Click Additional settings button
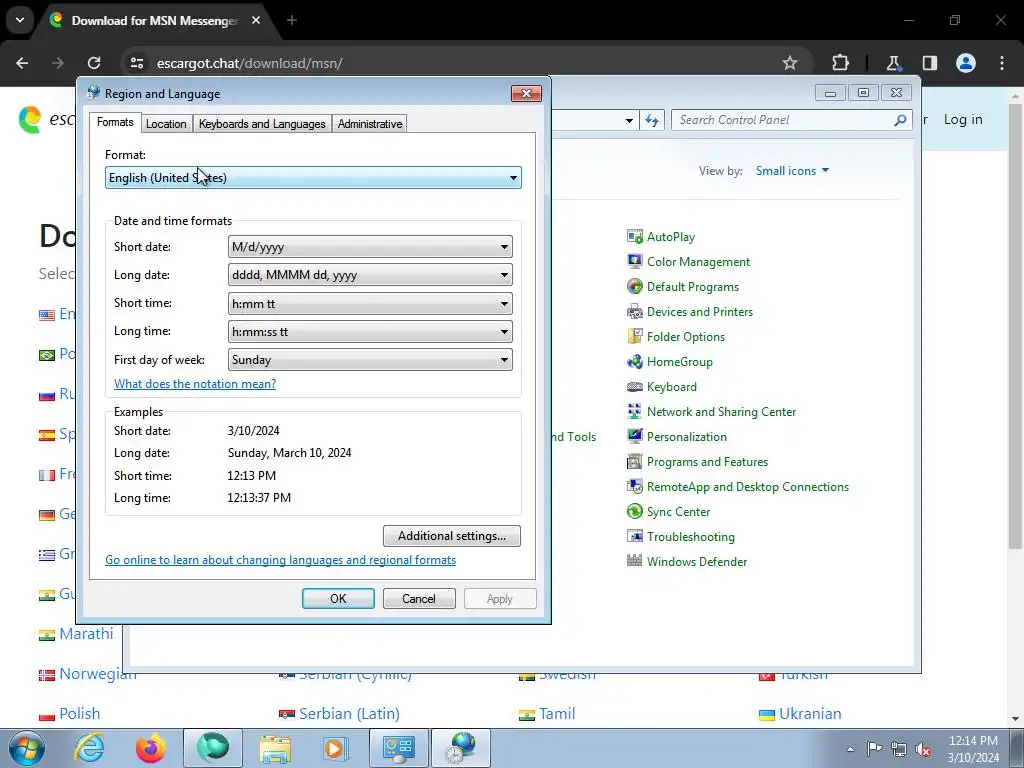The width and height of the screenshot is (1024, 768). coord(452,536)
